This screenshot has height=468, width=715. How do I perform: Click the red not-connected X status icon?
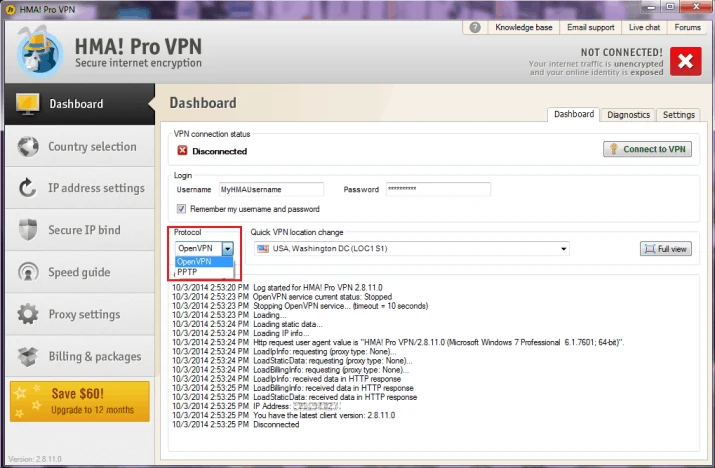[685, 61]
